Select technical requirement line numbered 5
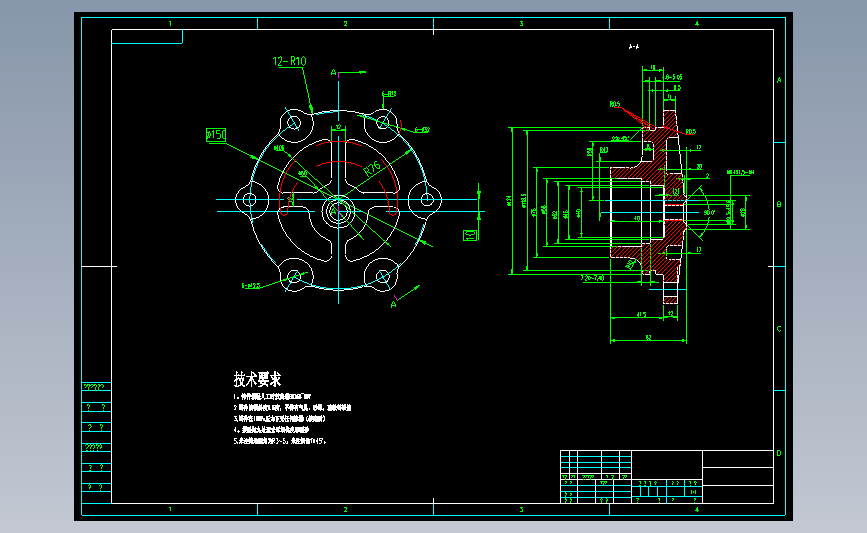 tap(280, 441)
